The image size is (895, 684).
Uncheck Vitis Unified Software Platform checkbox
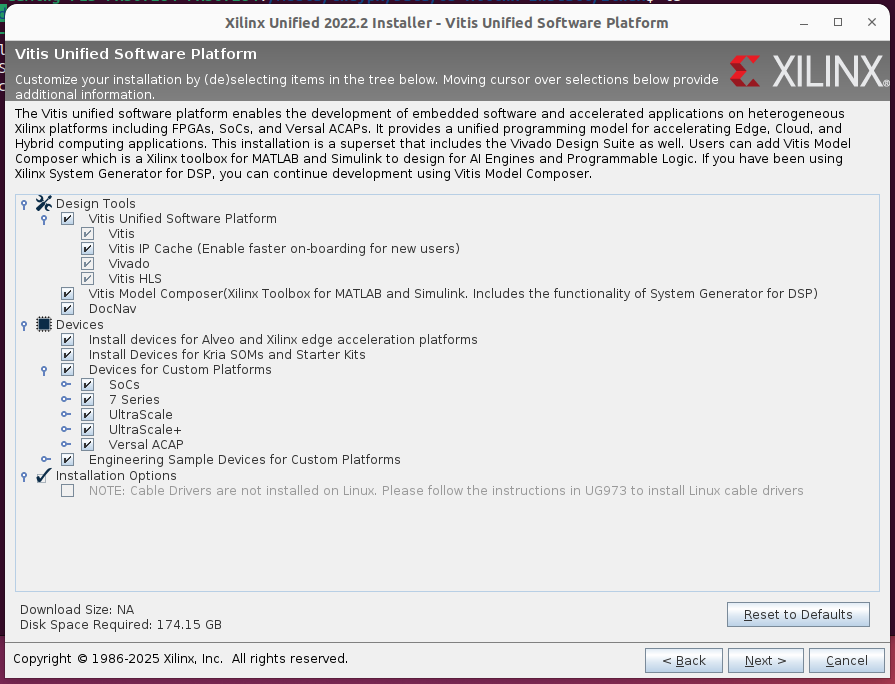pyautogui.click(x=67, y=219)
